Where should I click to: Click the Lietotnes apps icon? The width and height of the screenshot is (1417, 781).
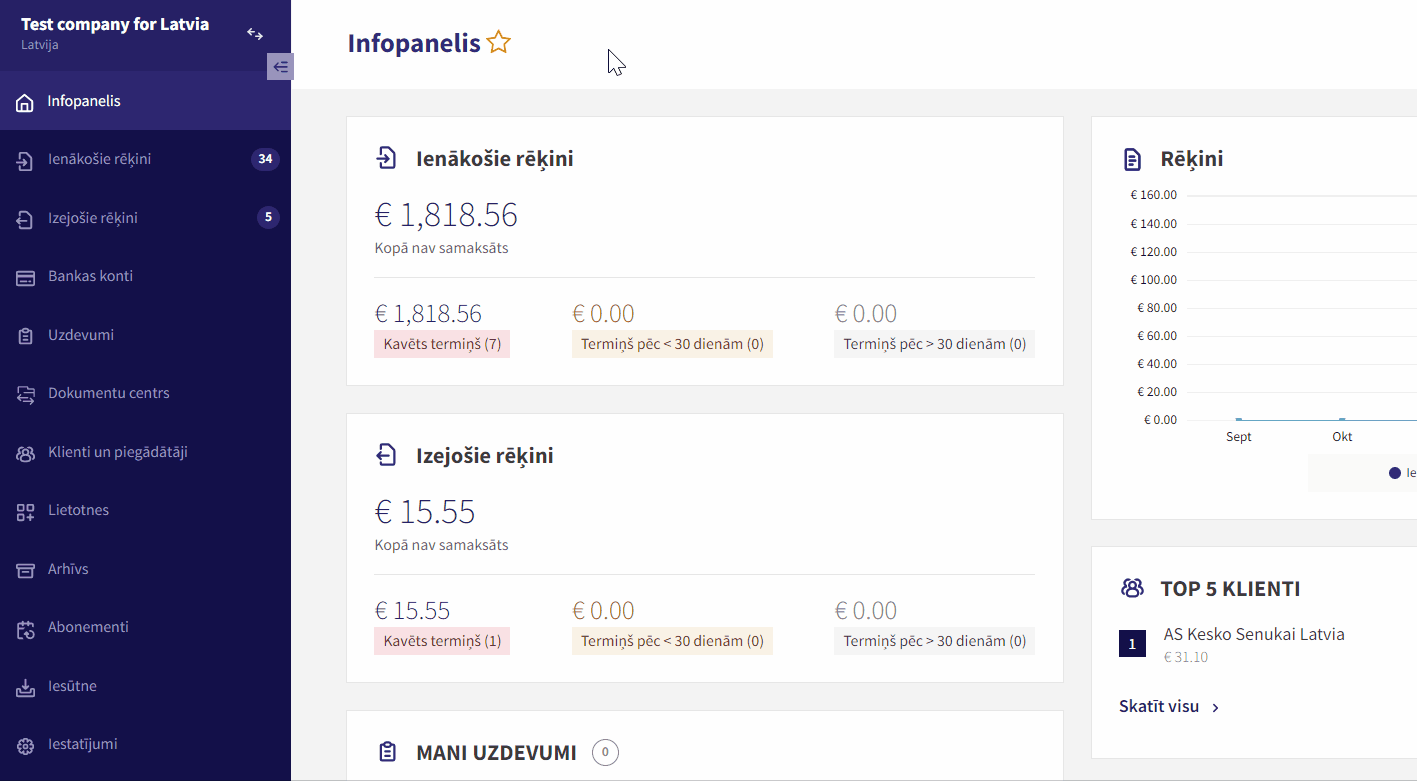[26, 512]
